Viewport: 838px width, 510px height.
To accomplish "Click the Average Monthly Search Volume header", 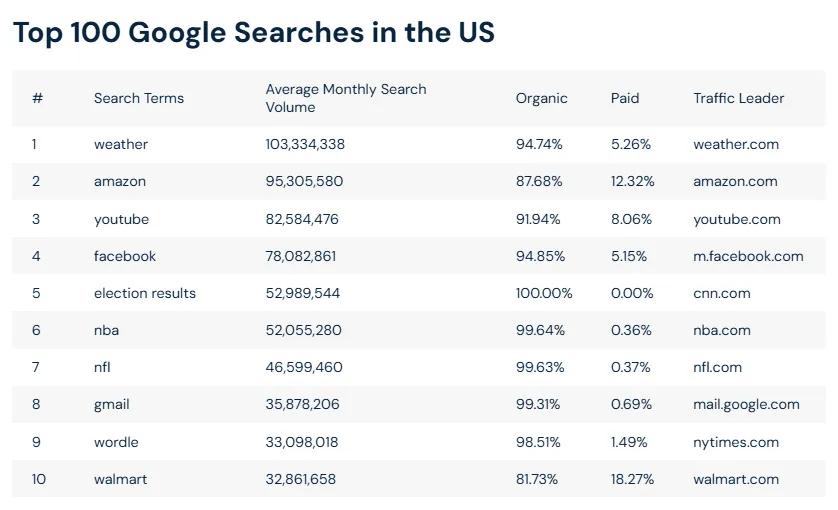I will coord(345,98).
